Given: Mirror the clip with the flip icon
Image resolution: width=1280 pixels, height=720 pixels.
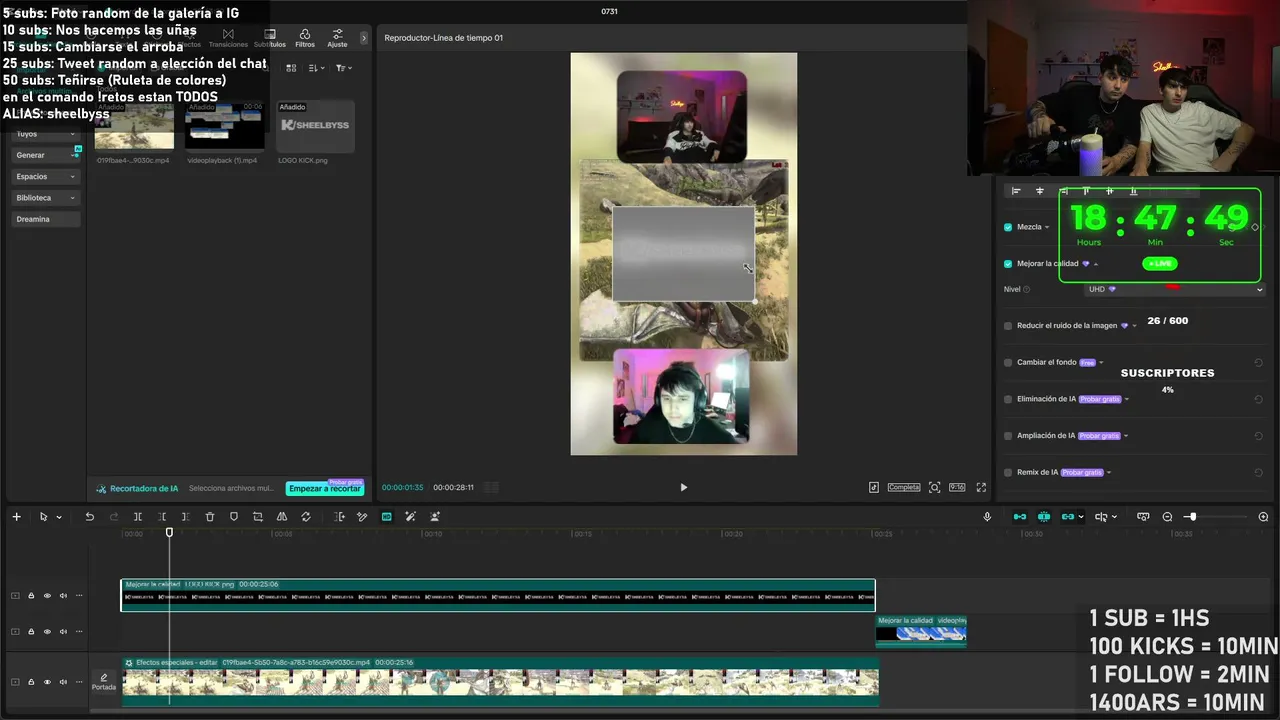Looking at the screenshot, I should [x=282, y=517].
